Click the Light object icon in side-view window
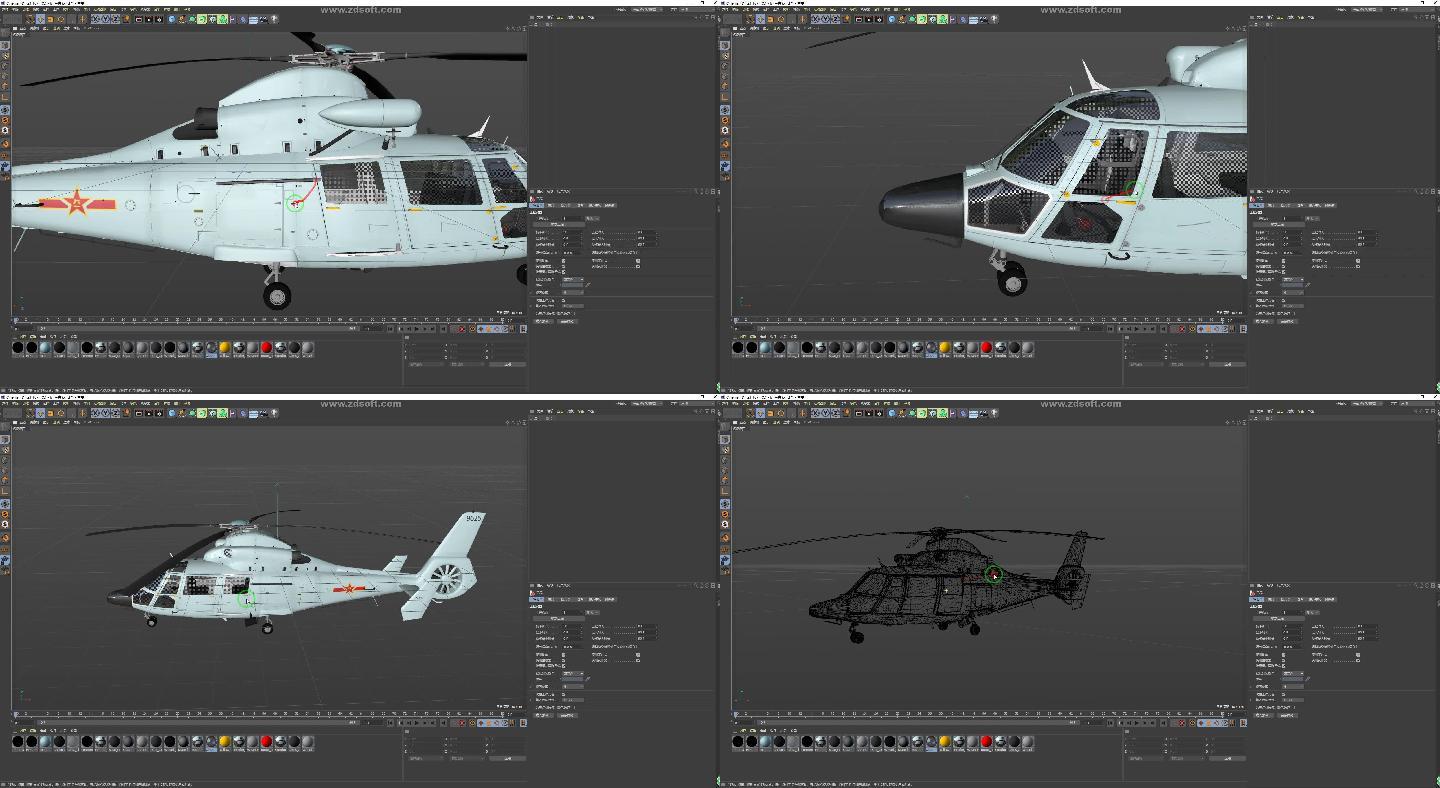The height and width of the screenshot is (788, 1440). [x=274, y=19]
